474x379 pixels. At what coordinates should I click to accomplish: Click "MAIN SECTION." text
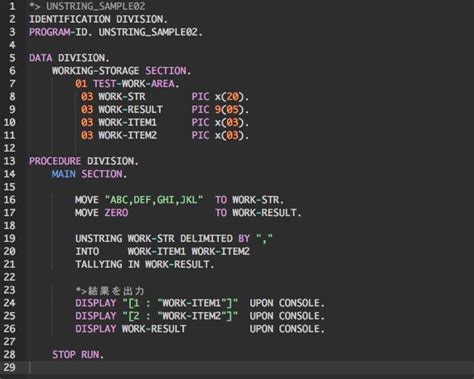pos(89,174)
